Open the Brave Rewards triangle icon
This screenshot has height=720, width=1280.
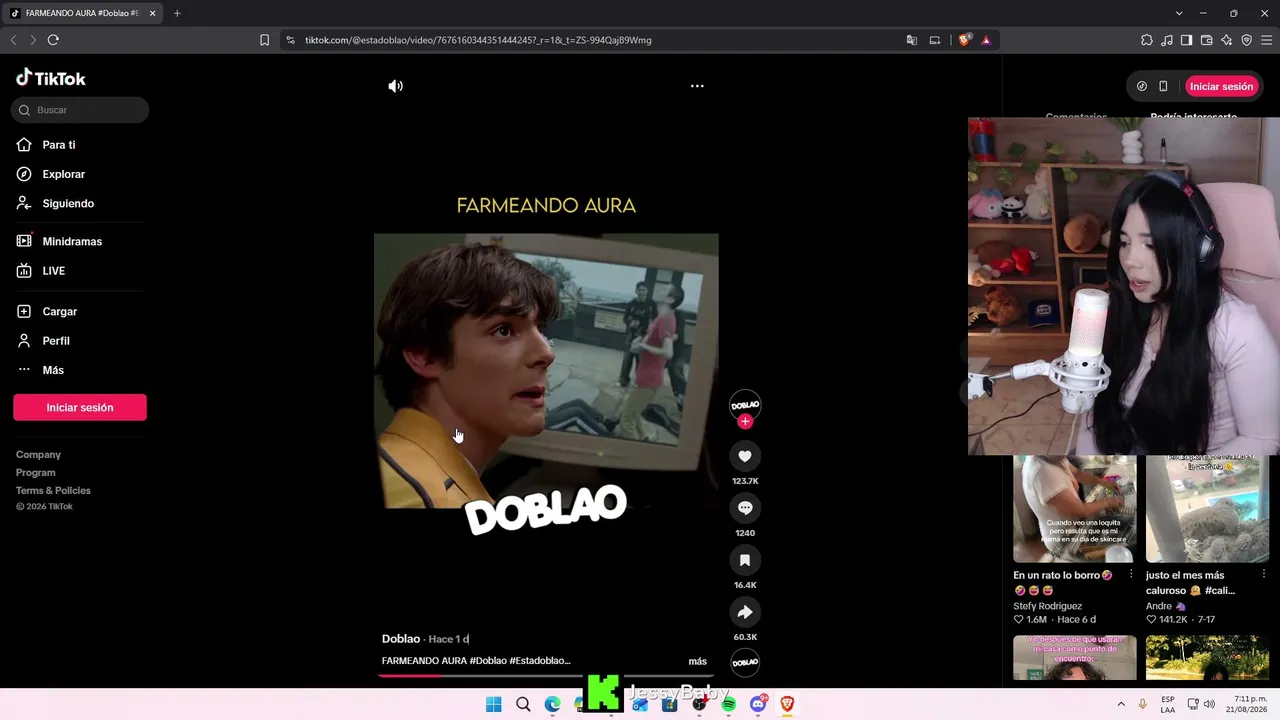(x=986, y=40)
